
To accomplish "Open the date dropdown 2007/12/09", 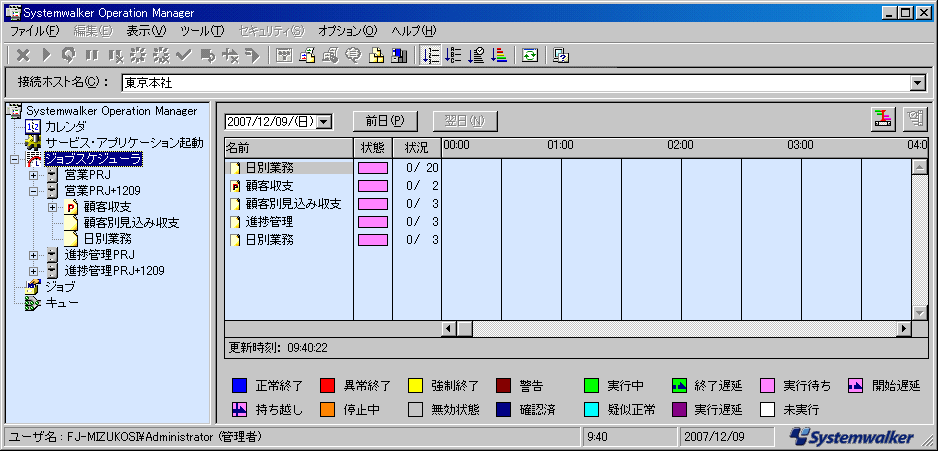I will 324,121.
